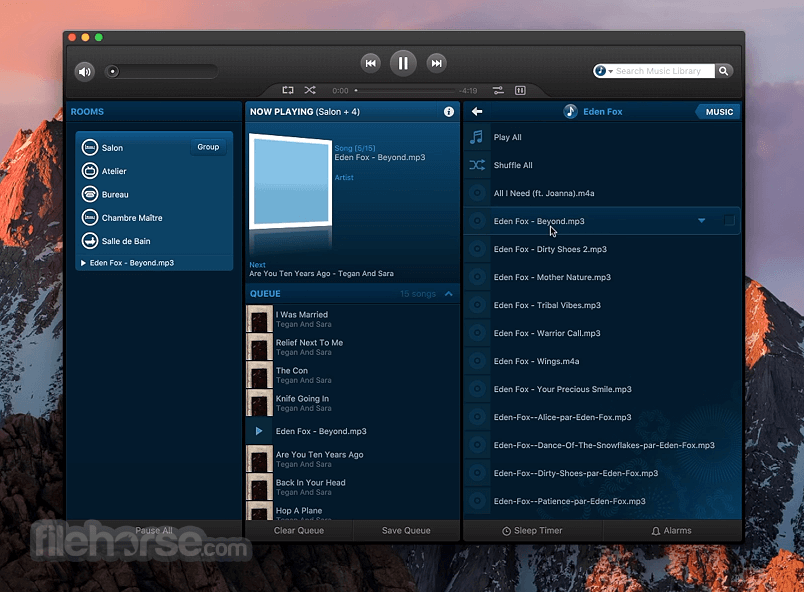The height and width of the screenshot is (592, 804).
Task: Select the Salon room icon
Action: pos(90,148)
